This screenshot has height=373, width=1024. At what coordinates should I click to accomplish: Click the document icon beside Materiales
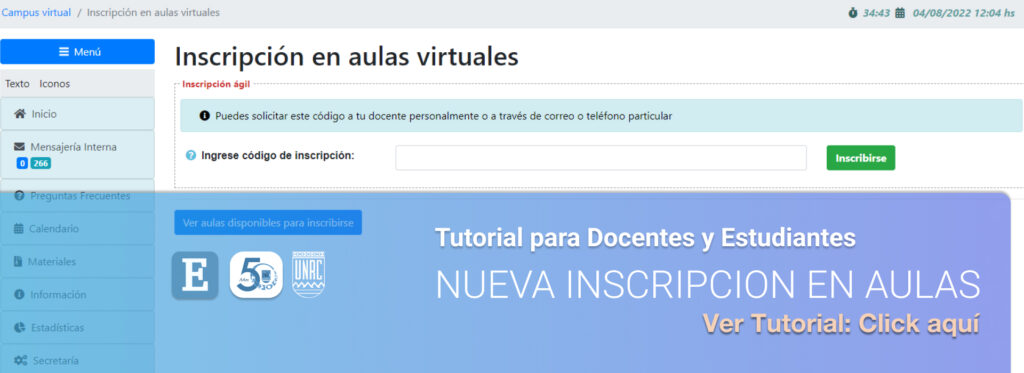18,261
